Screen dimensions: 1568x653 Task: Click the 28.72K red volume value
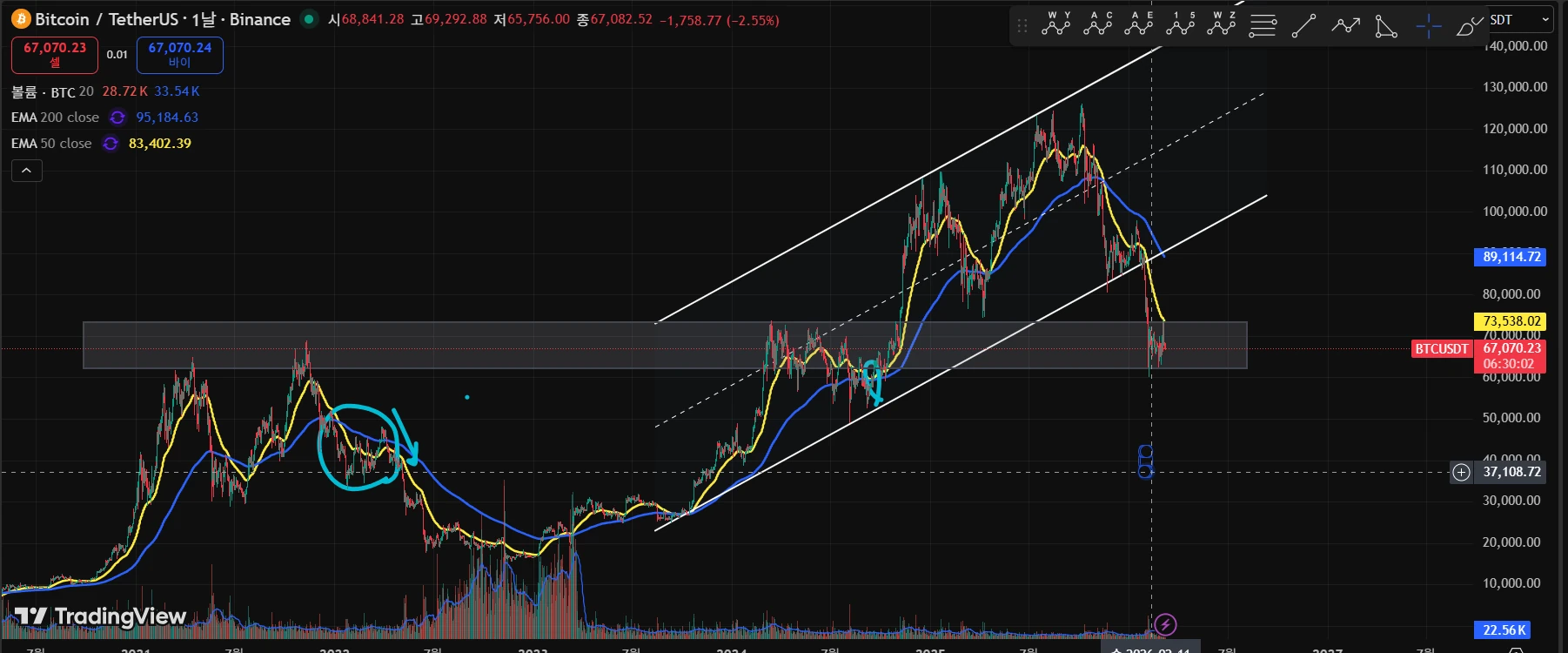[125, 91]
